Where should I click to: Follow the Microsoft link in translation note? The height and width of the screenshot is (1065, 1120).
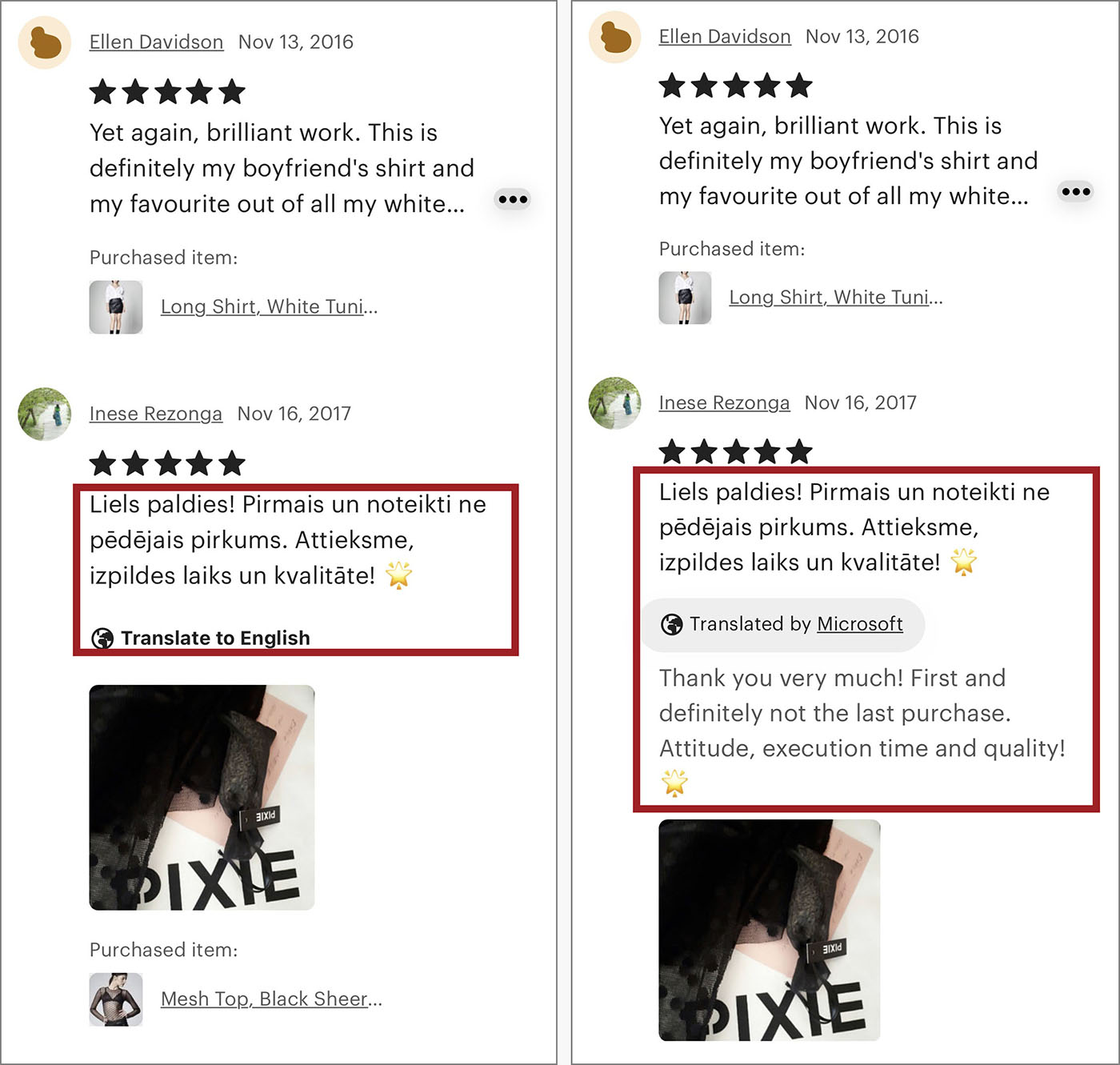pos(860,624)
